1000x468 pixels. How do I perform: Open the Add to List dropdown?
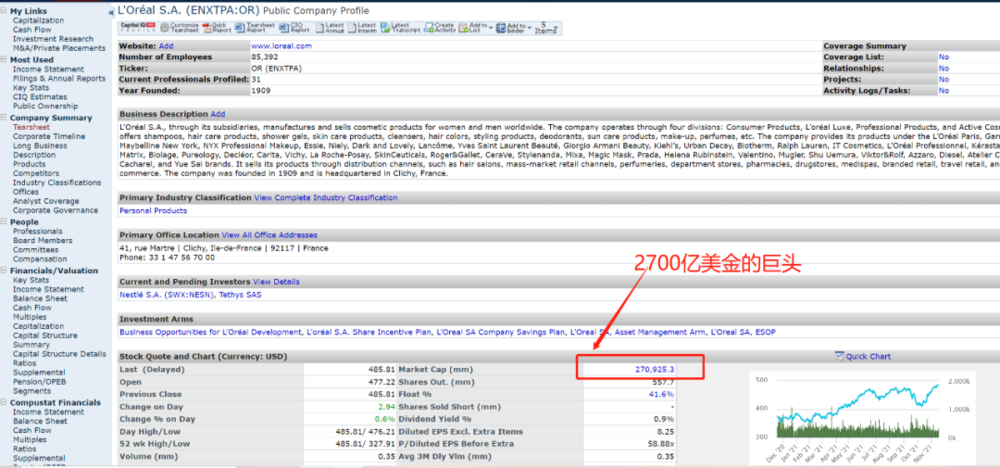click(476, 27)
